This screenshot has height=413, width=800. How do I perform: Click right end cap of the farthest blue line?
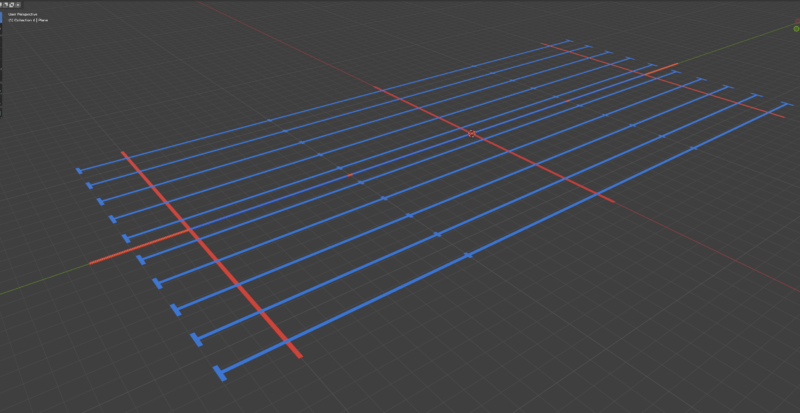click(568, 42)
